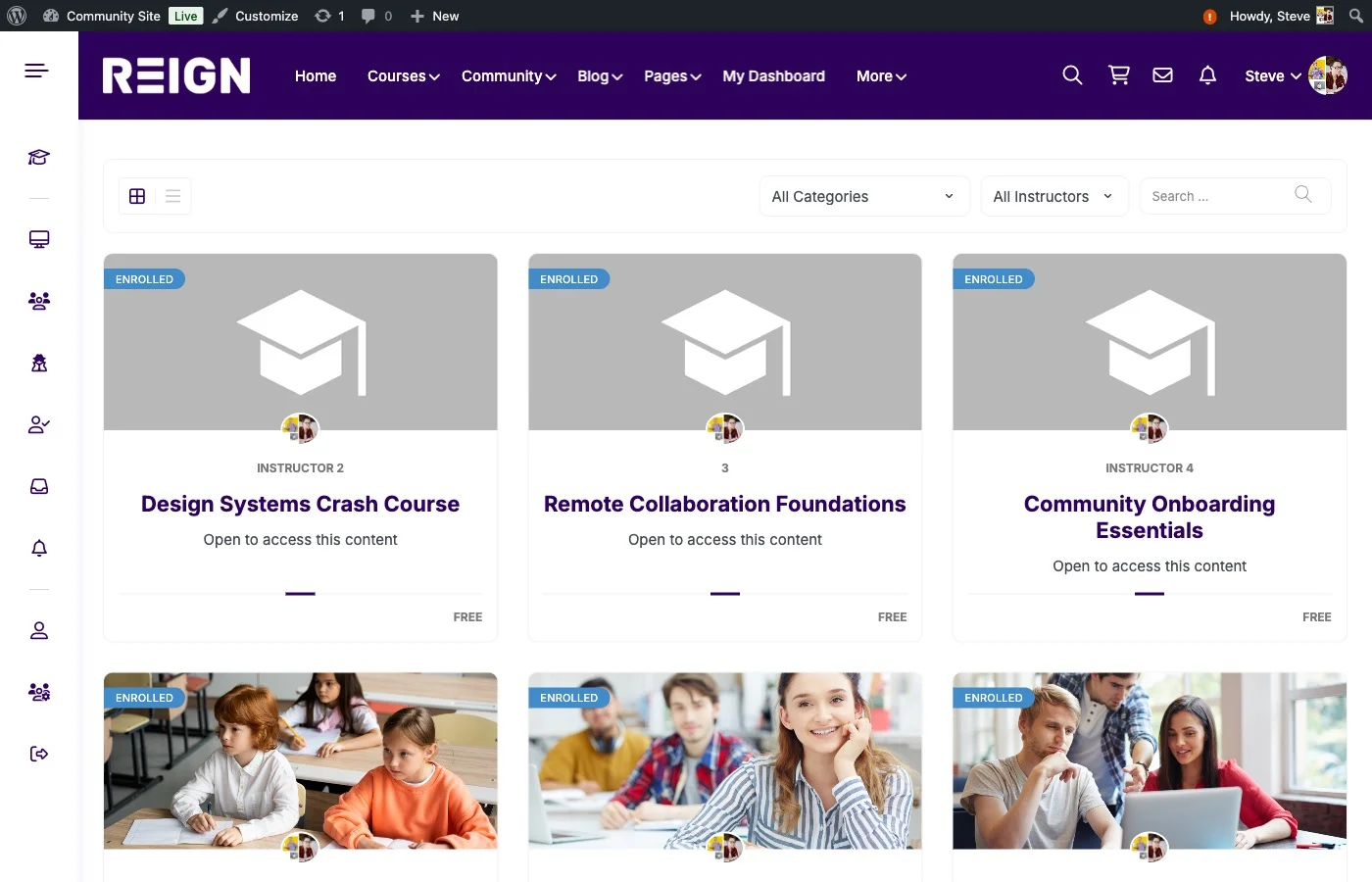
Task: Click the monitor icon in sidebar
Action: (x=39, y=239)
